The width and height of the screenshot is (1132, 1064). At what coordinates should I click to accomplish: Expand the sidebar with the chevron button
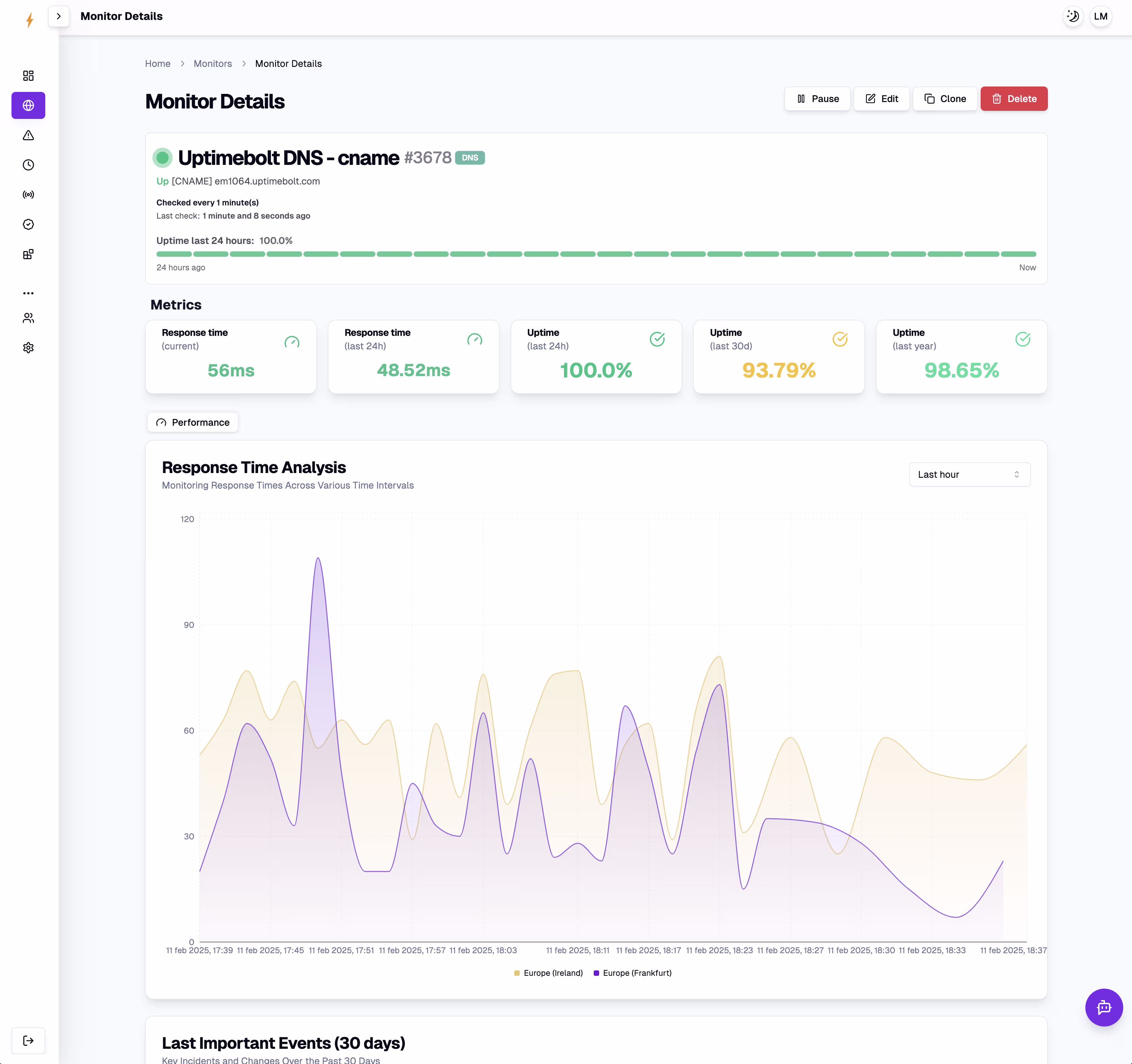(58, 16)
